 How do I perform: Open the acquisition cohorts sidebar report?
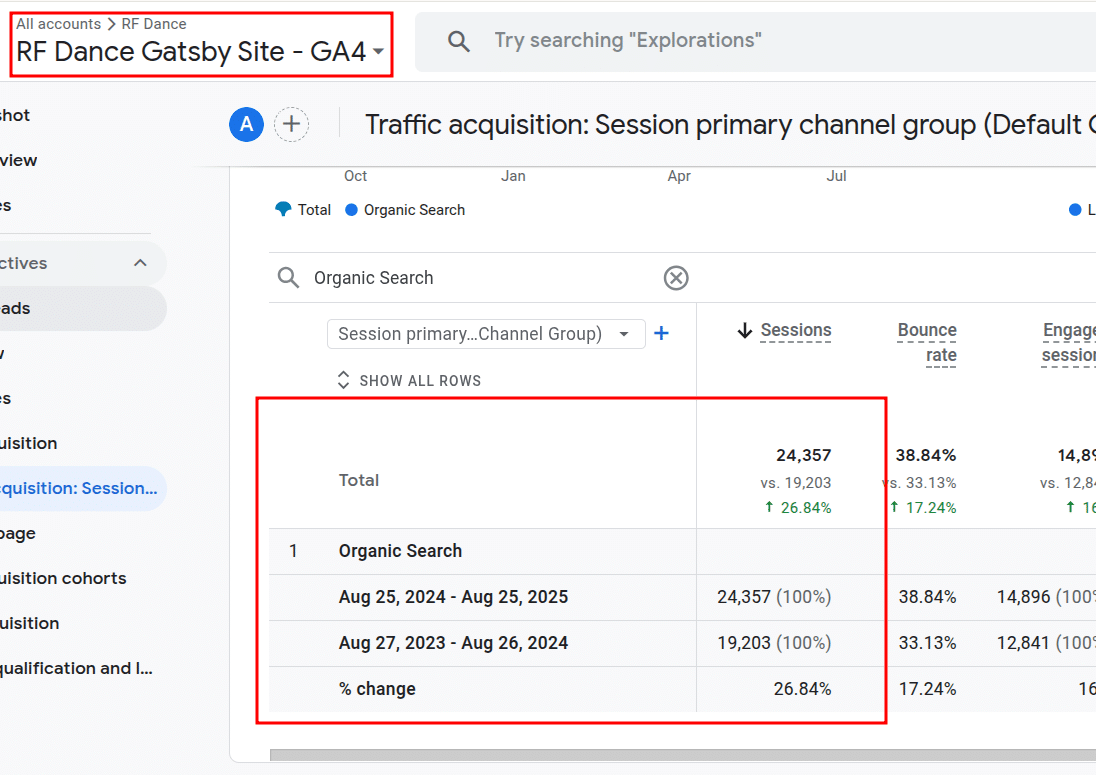(64, 579)
